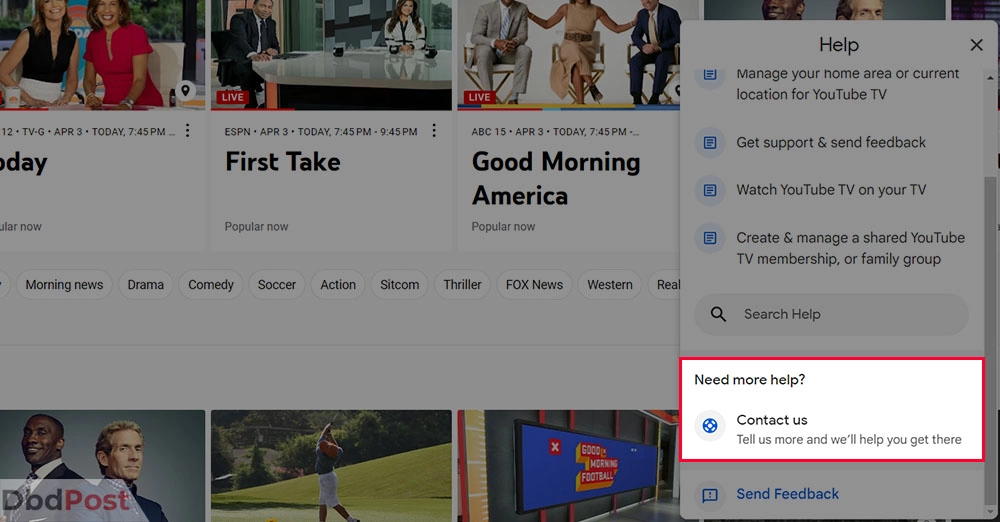Click the Search Help input field
The width and height of the screenshot is (1000, 522).
click(831, 314)
